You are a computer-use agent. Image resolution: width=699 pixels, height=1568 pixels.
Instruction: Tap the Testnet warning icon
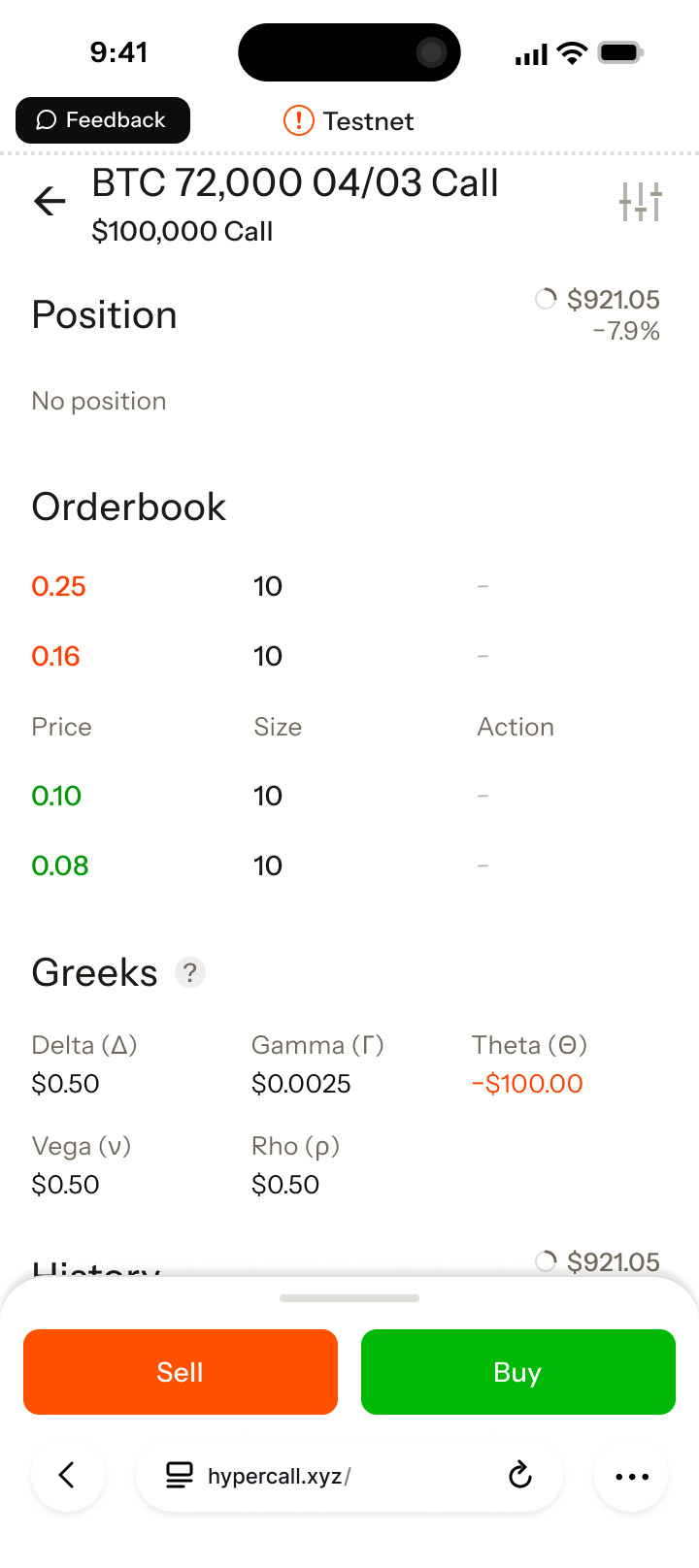tap(298, 120)
